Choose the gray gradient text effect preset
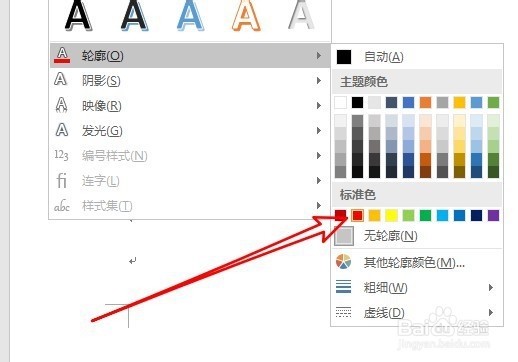The width and height of the screenshot is (518, 362). pyautogui.click(x=301, y=15)
